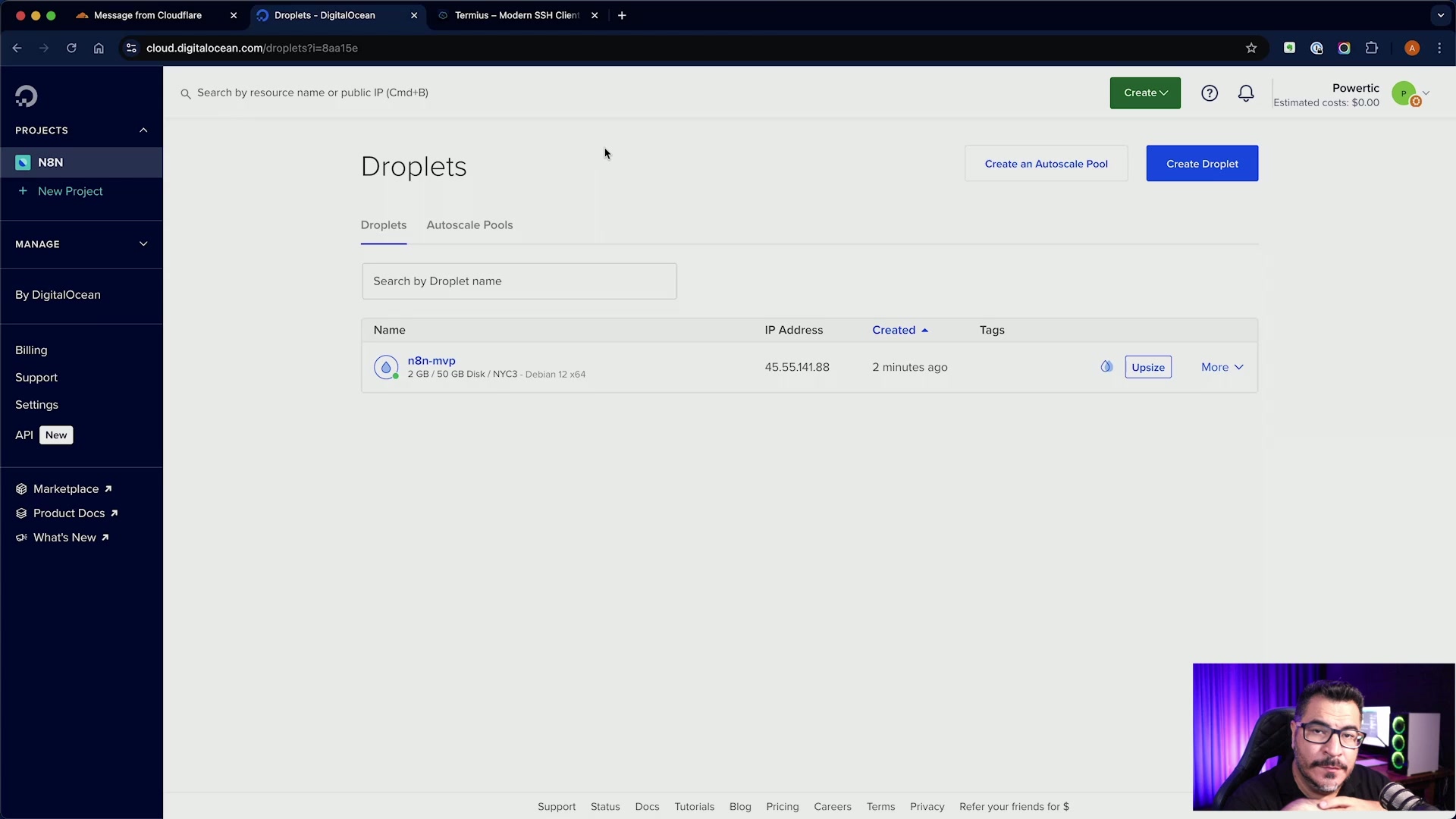
Task: Click the DigitalOcean logo icon
Action: coord(26,96)
